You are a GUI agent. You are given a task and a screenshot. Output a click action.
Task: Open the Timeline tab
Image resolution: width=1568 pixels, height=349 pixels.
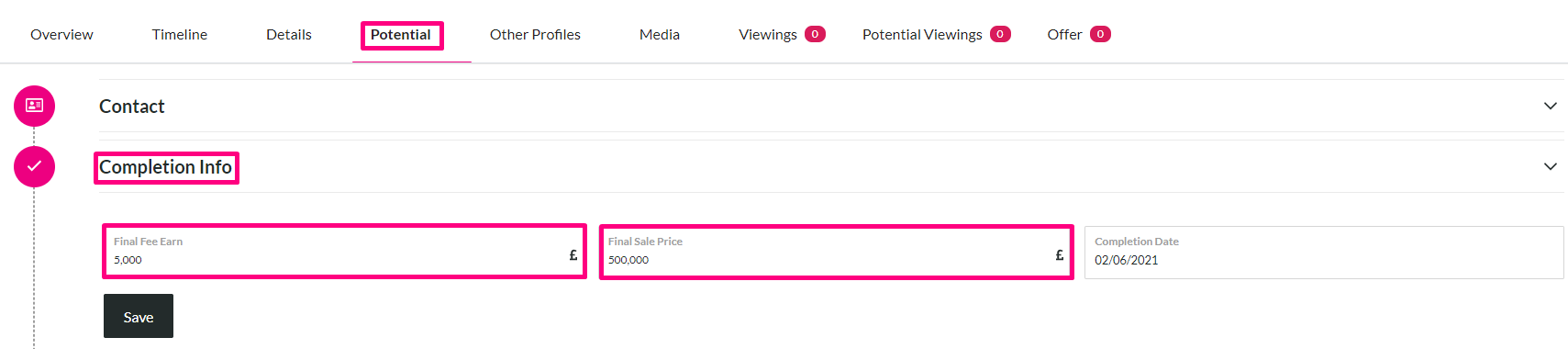click(x=180, y=34)
